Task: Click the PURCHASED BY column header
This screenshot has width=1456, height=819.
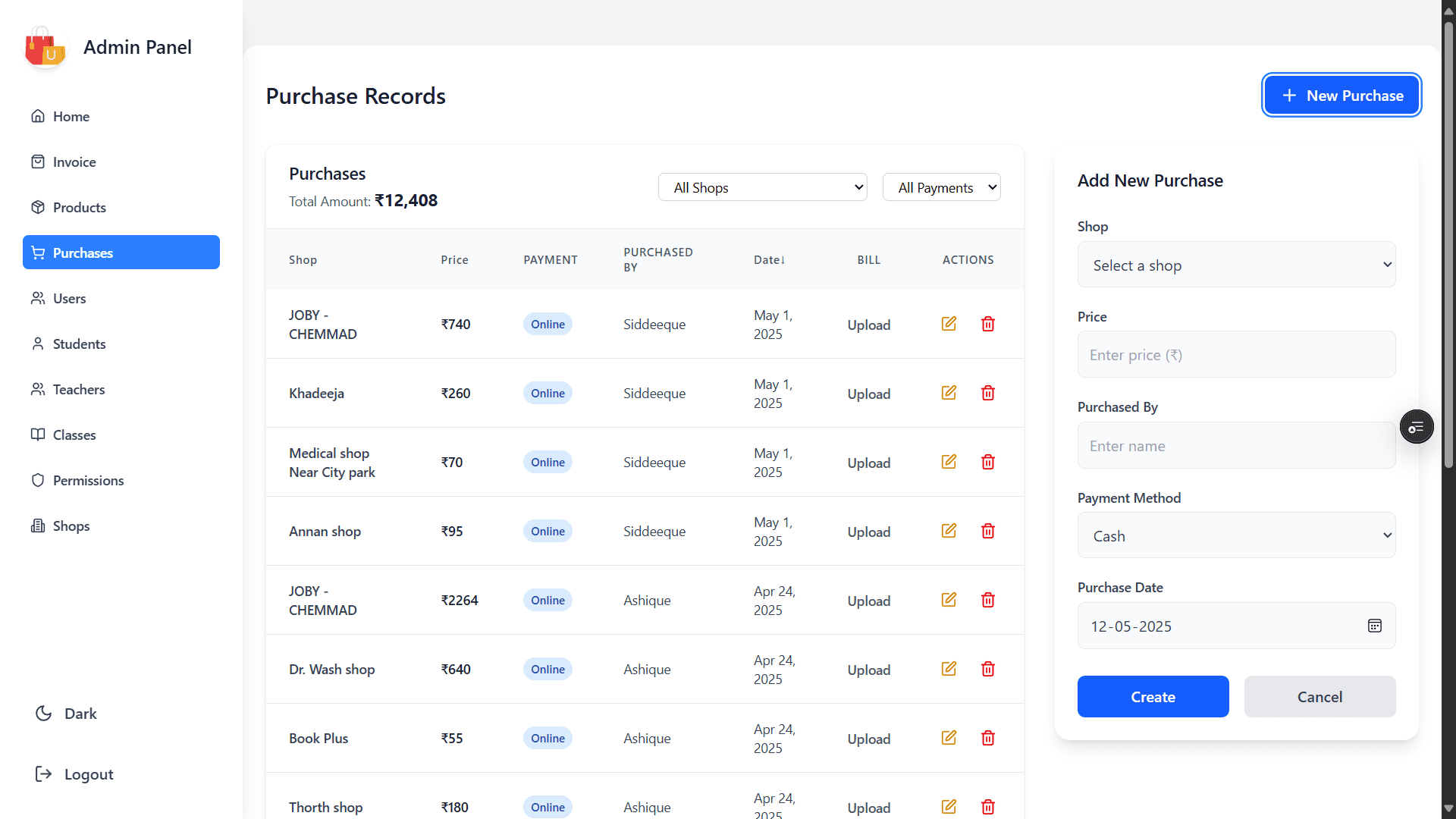Action: tap(658, 259)
